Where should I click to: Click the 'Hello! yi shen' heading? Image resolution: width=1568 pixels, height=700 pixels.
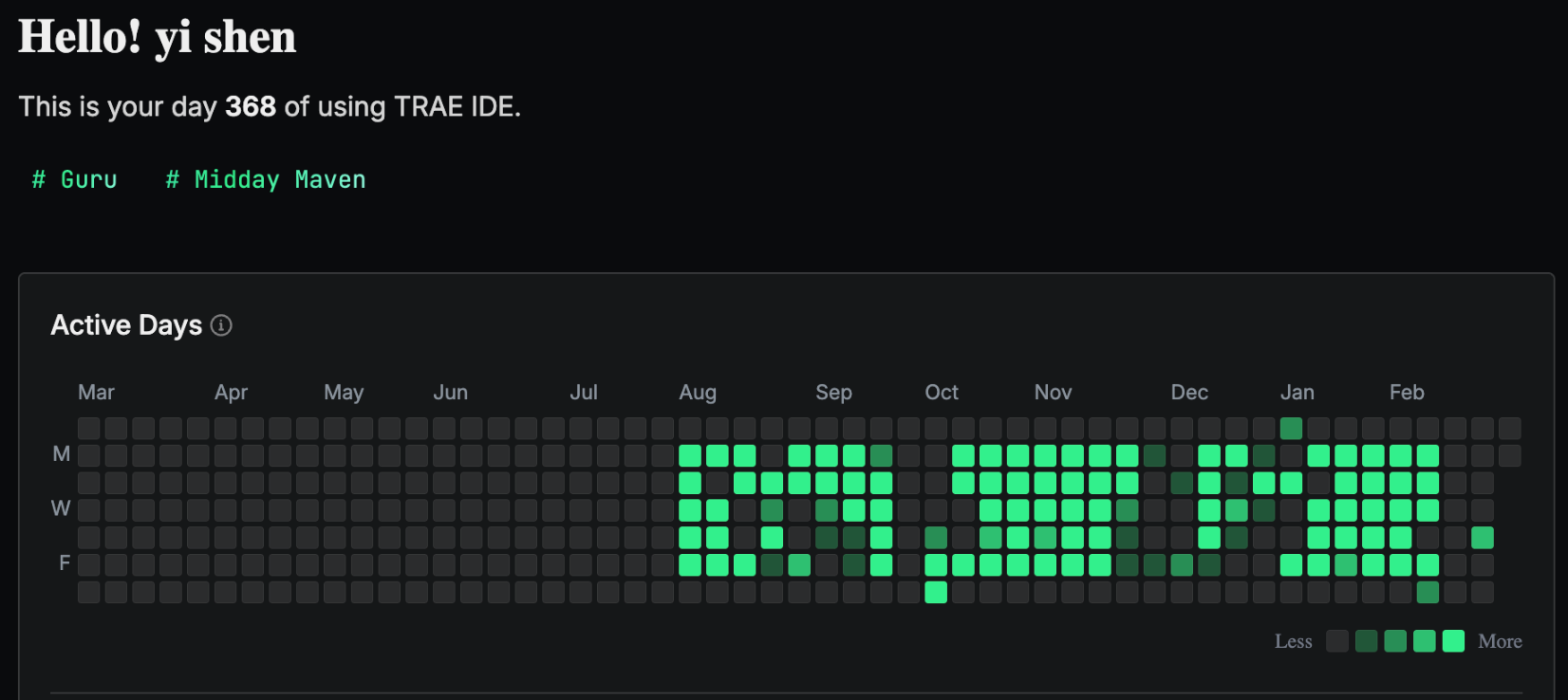pyautogui.click(x=158, y=37)
